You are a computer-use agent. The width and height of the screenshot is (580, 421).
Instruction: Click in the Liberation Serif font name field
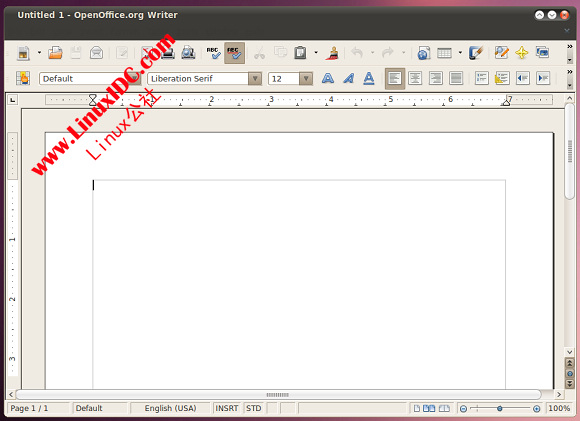(198, 78)
